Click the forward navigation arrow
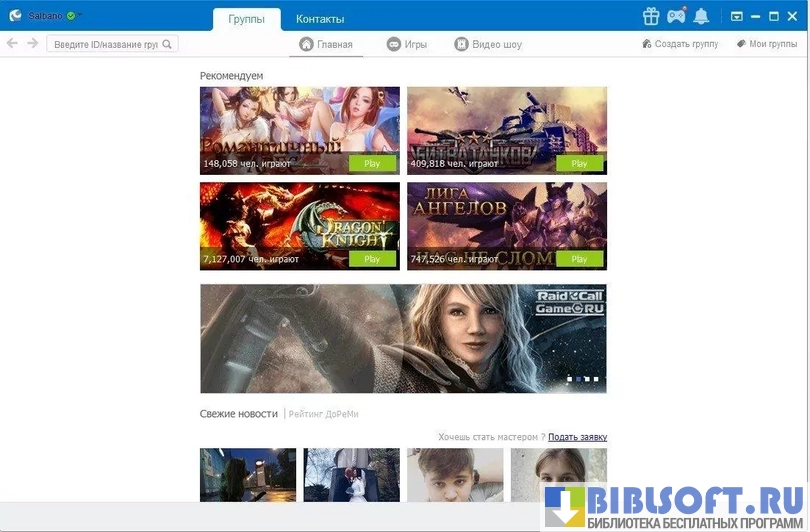810x532 pixels. (33, 44)
